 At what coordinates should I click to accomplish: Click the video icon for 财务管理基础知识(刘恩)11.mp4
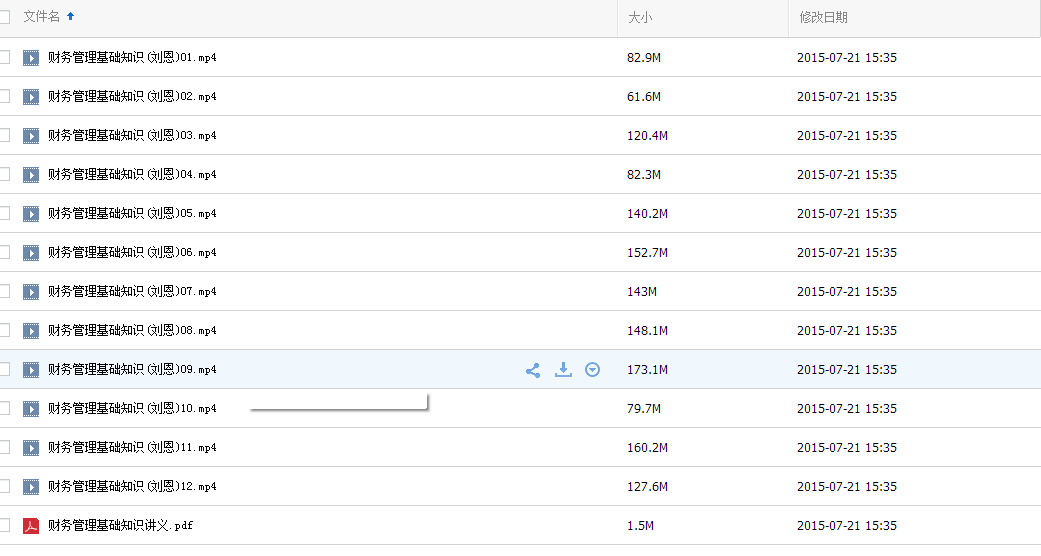point(31,448)
